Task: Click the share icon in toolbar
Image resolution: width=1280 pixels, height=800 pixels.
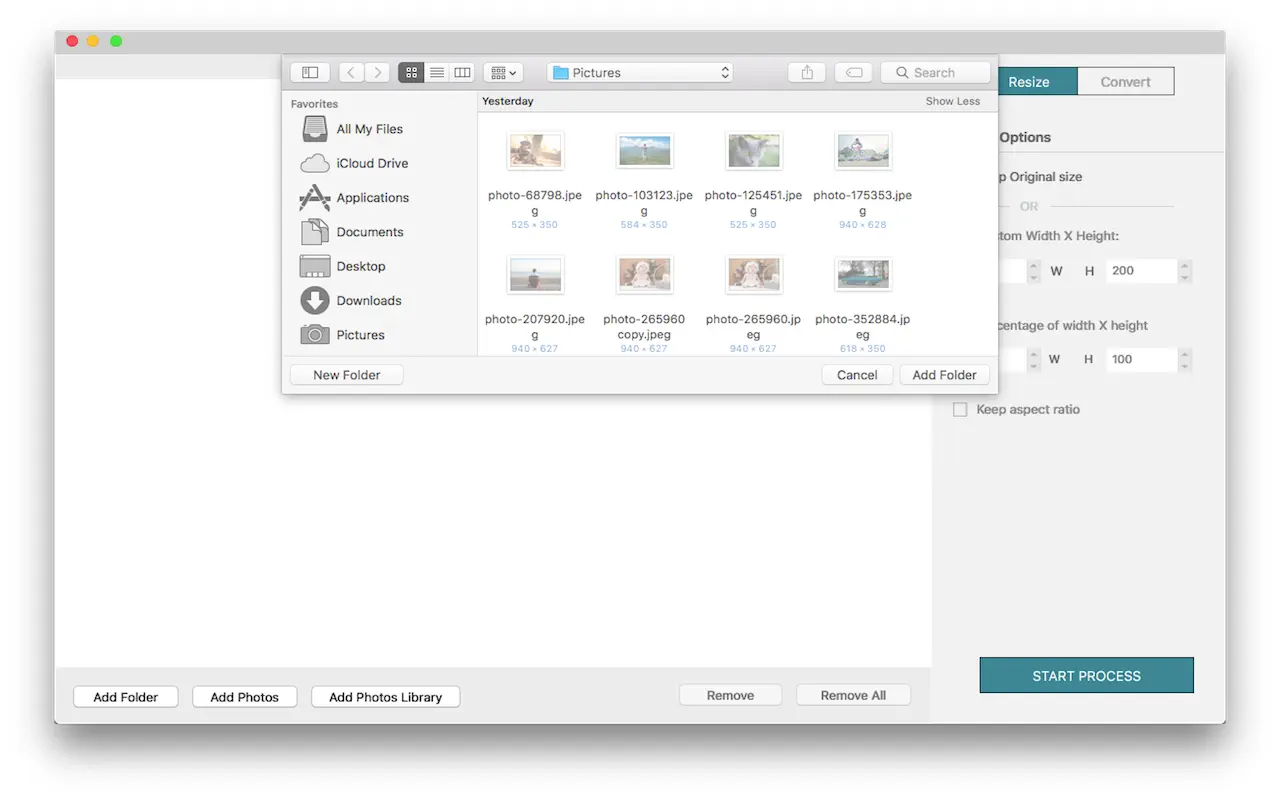Action: click(x=807, y=73)
